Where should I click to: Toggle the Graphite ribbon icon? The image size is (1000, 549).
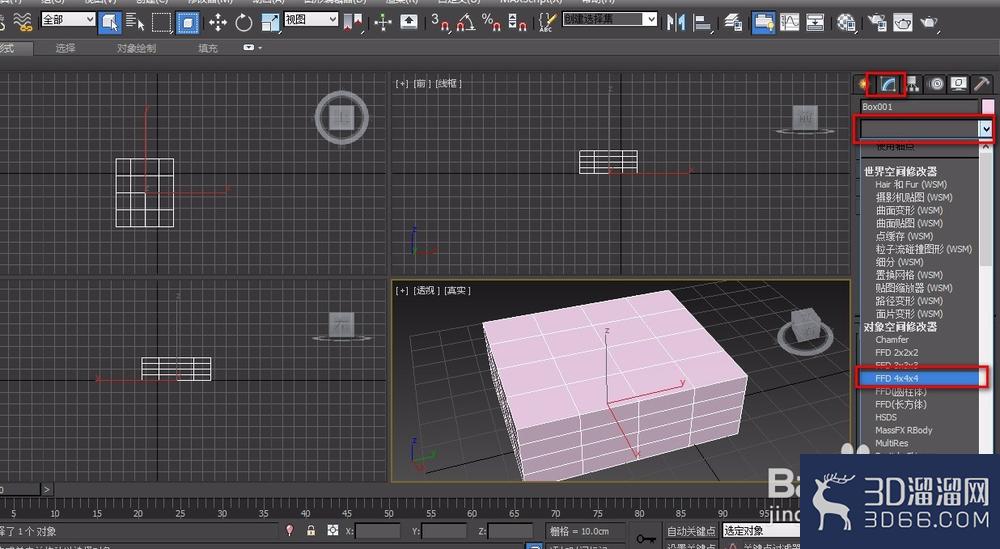coord(763,23)
